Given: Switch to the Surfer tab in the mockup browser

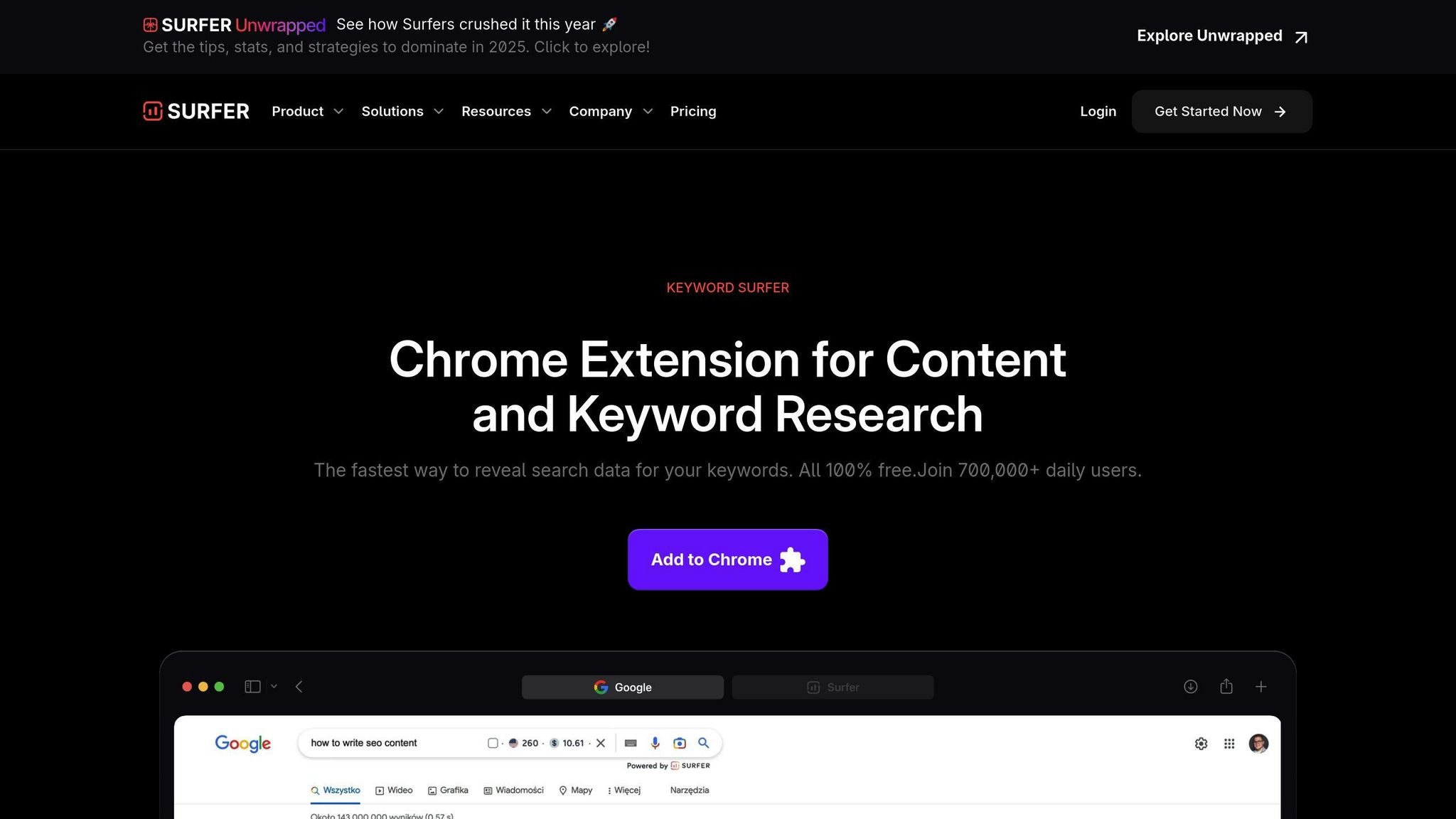Looking at the screenshot, I should [x=833, y=687].
